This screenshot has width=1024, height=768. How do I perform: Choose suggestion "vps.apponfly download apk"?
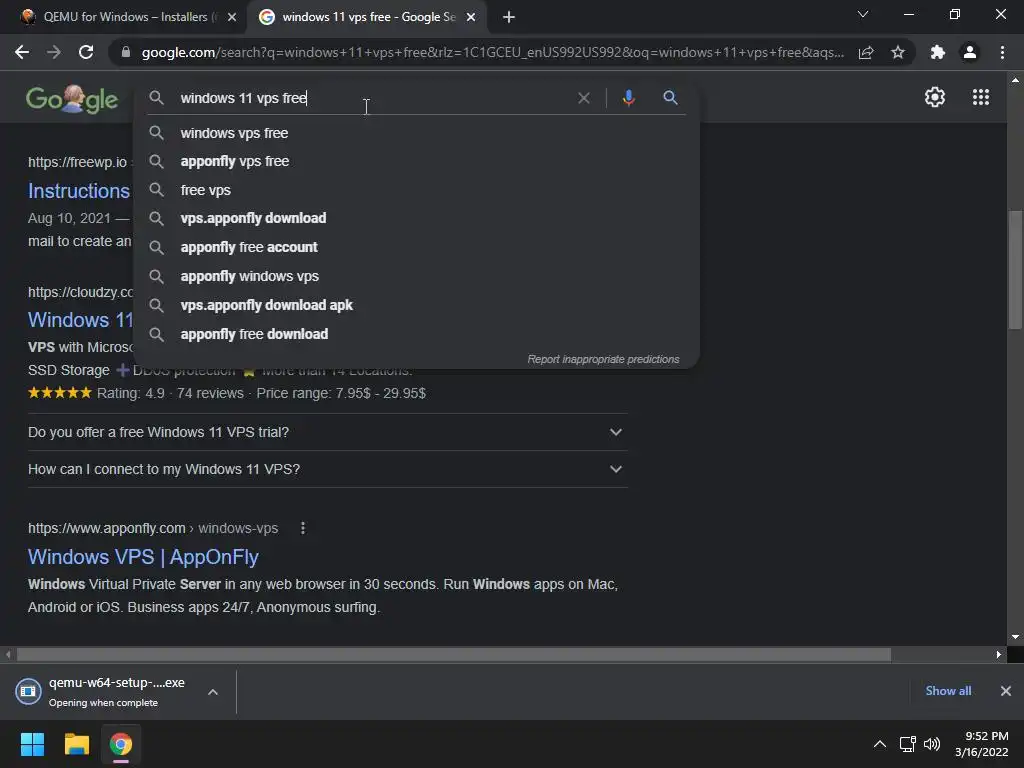[x=416, y=305]
